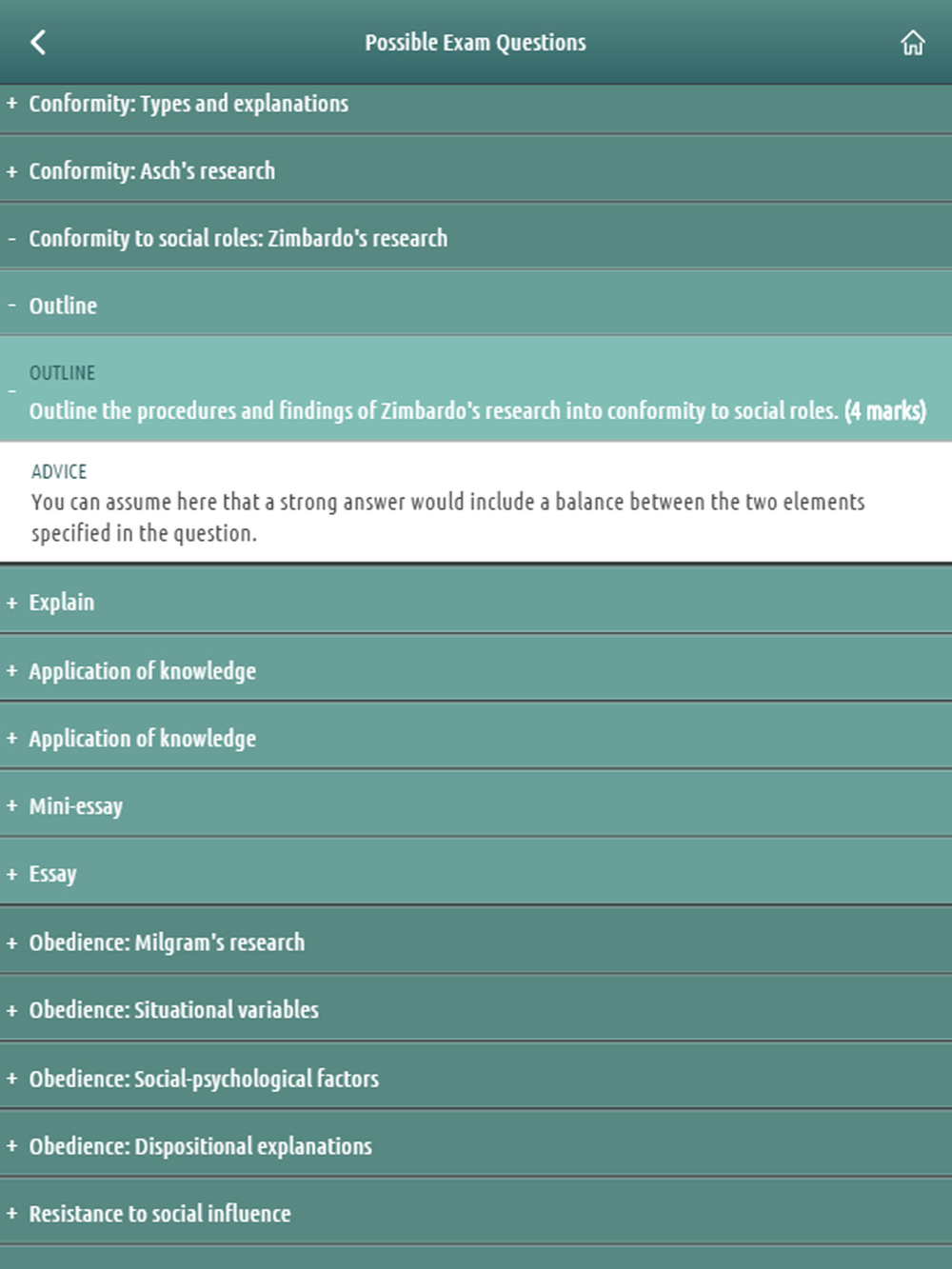Viewport: 952px width, 1269px height.
Task: Go back using the left arrow icon
Action: coord(38,42)
